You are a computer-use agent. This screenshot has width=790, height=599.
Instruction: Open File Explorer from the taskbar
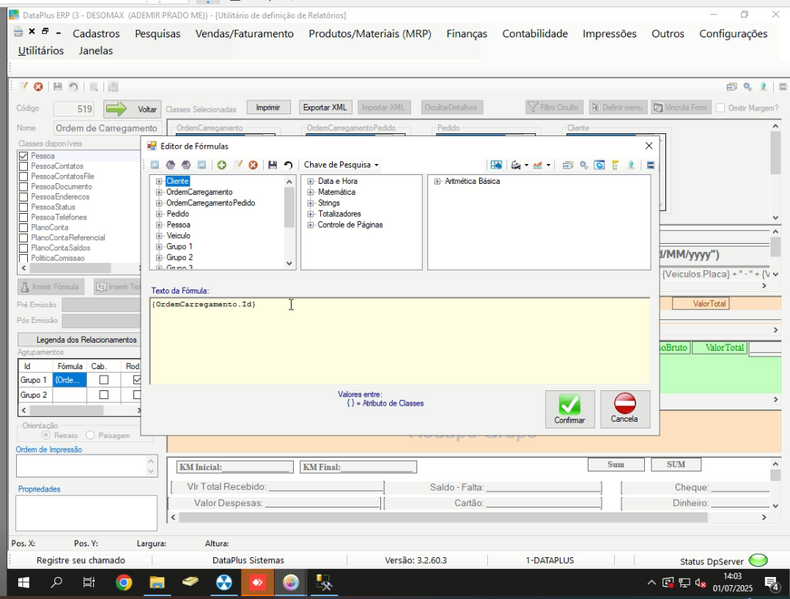(157, 583)
